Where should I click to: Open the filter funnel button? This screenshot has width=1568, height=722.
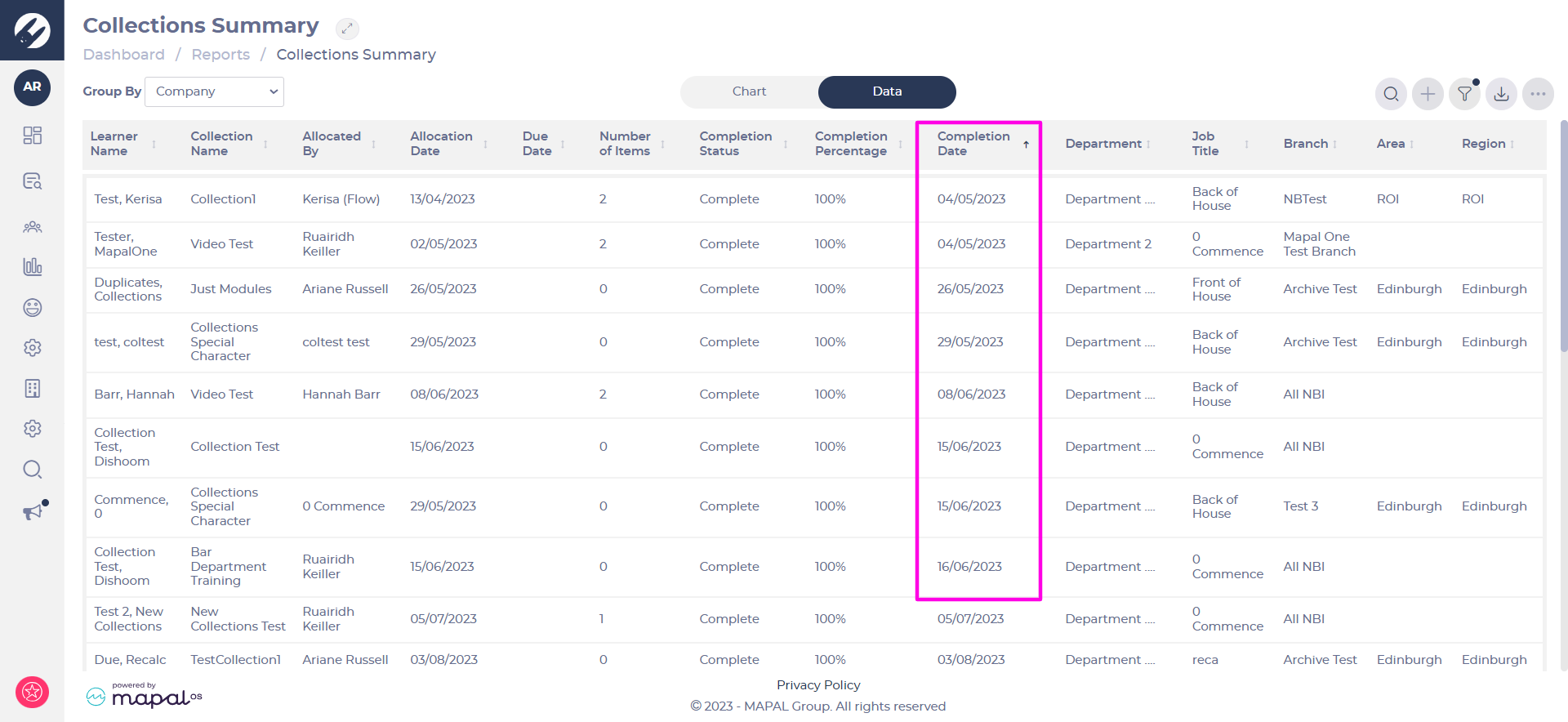(1464, 94)
